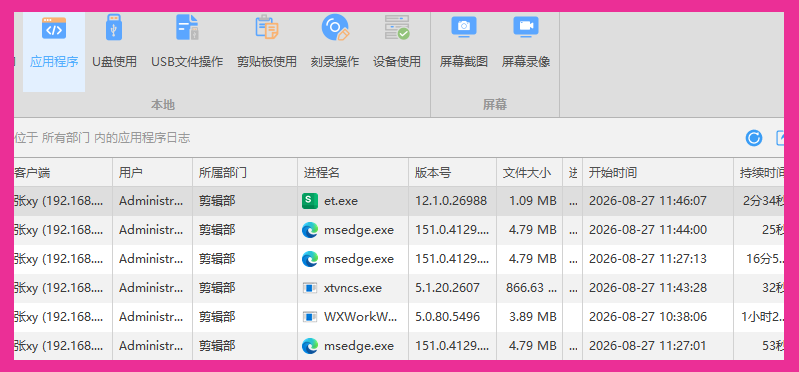Sort by 所属部门 column header
This screenshot has width=799, height=372.
click(245, 172)
